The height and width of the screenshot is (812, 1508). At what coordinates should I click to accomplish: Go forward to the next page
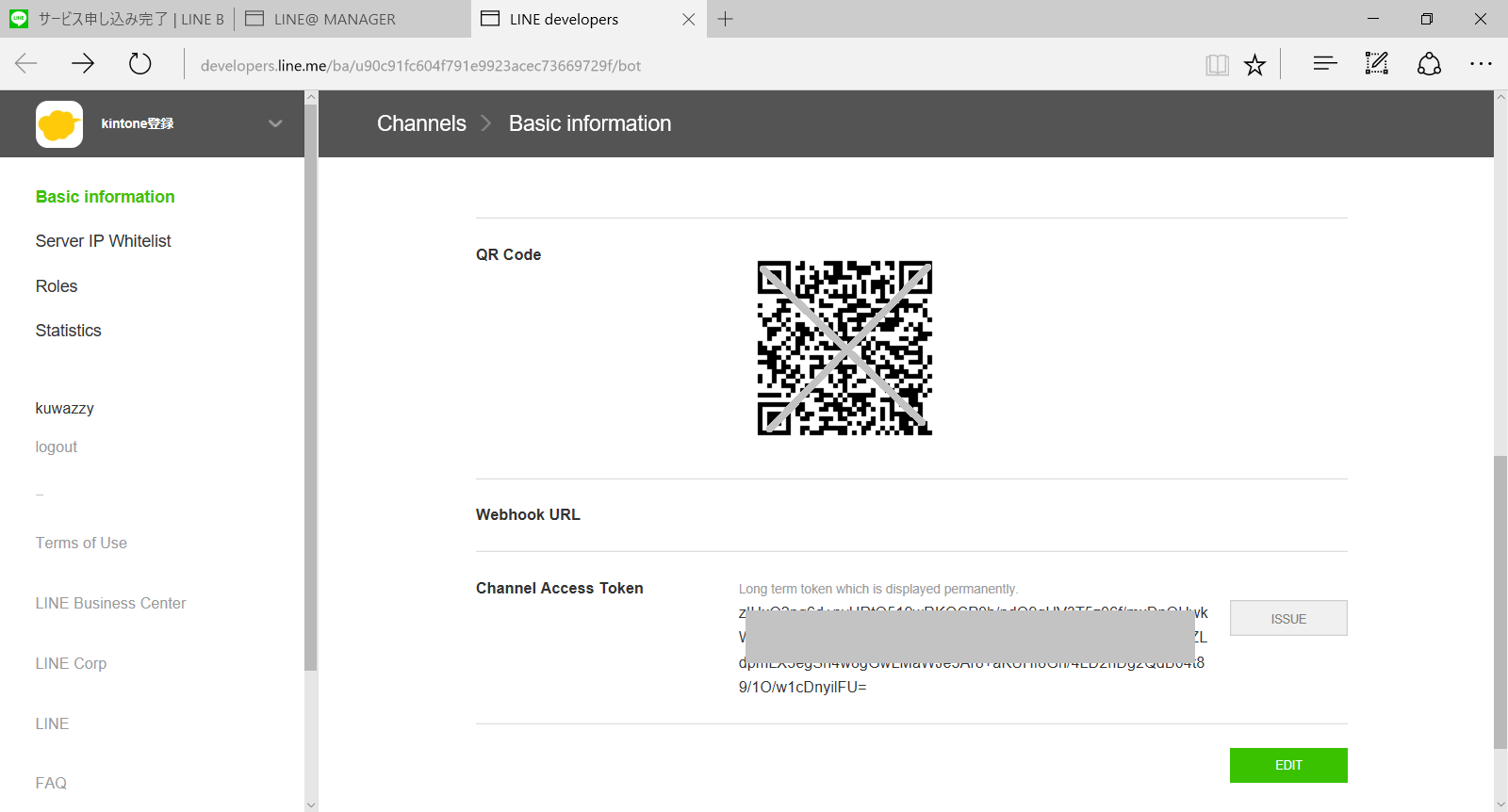coord(83,64)
